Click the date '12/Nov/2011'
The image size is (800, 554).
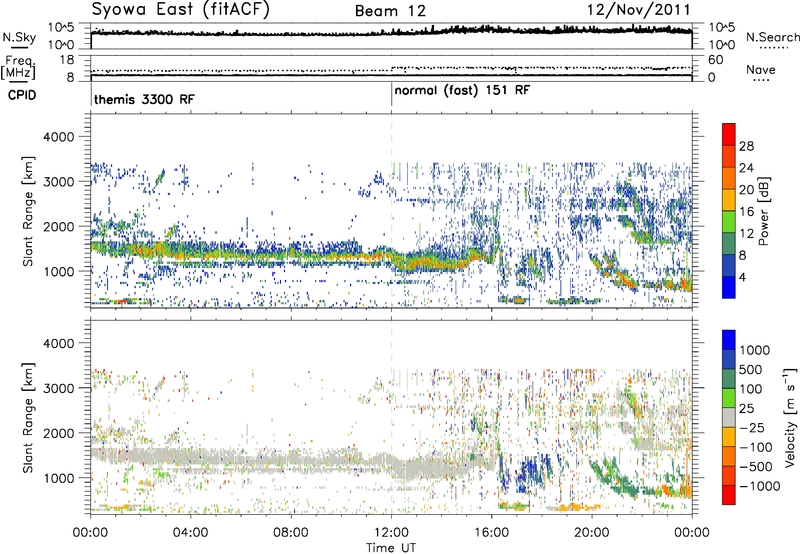tap(639, 10)
